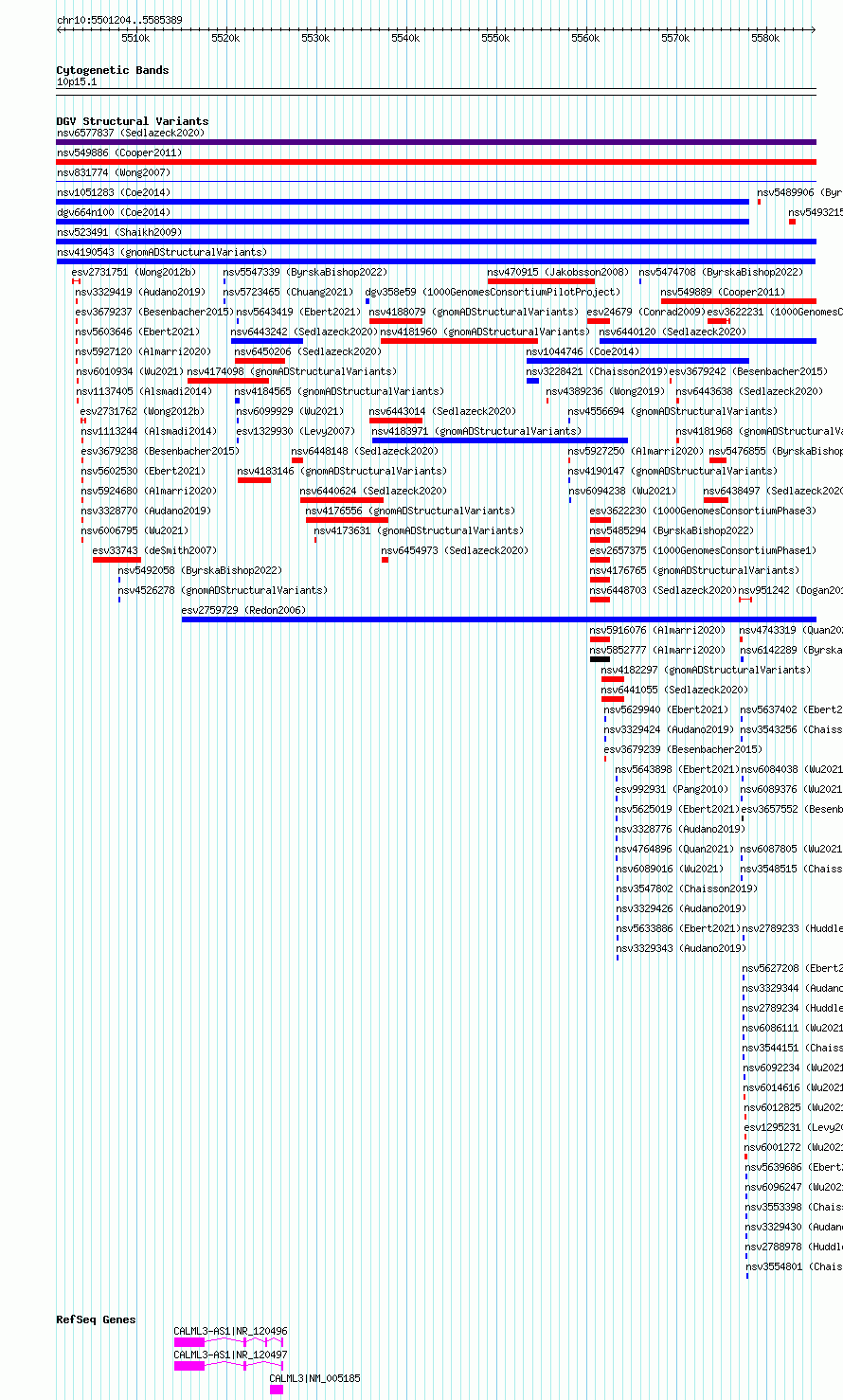Screen dimensions: 843x1400
Task: Click the chr10:5501204..5585389 coordinates label
Action: (x=119, y=20)
